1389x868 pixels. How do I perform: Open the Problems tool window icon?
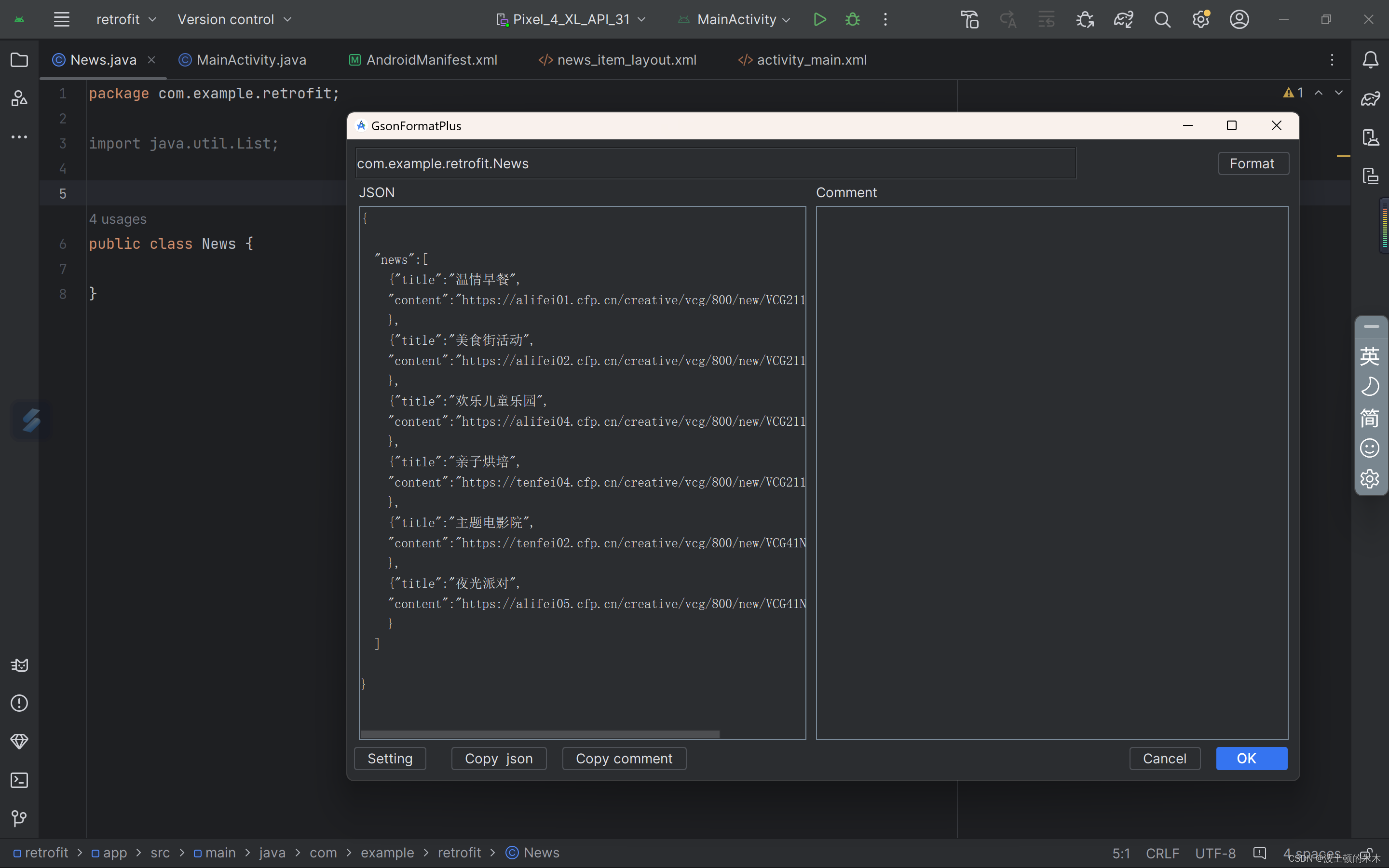pos(19,703)
